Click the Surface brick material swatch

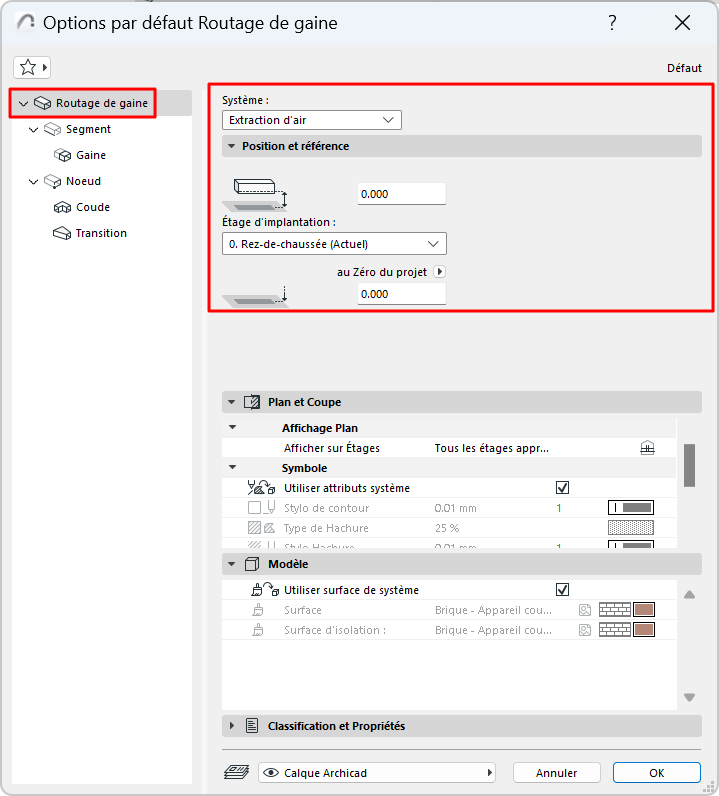click(627, 610)
